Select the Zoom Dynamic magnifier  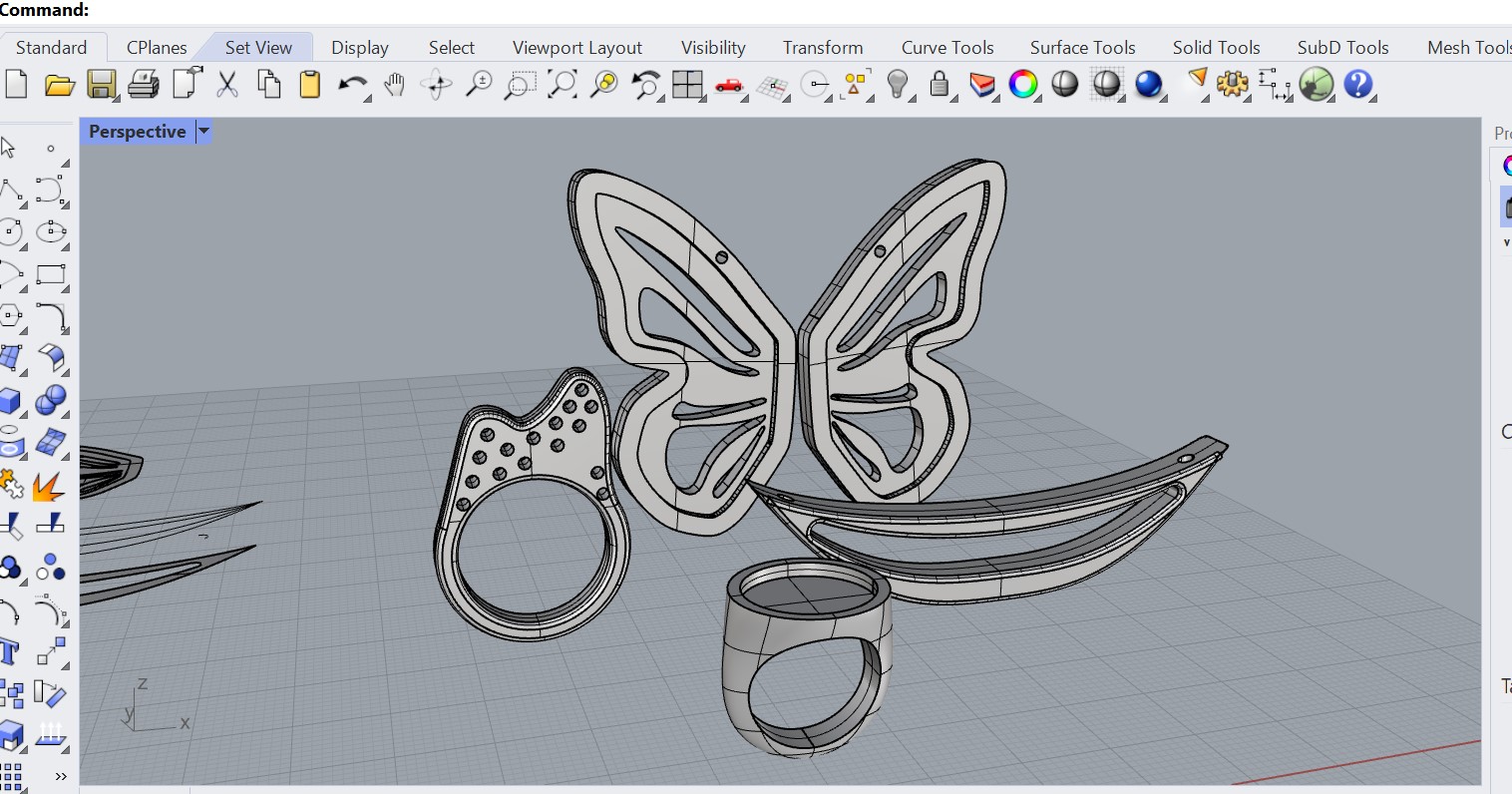480,85
